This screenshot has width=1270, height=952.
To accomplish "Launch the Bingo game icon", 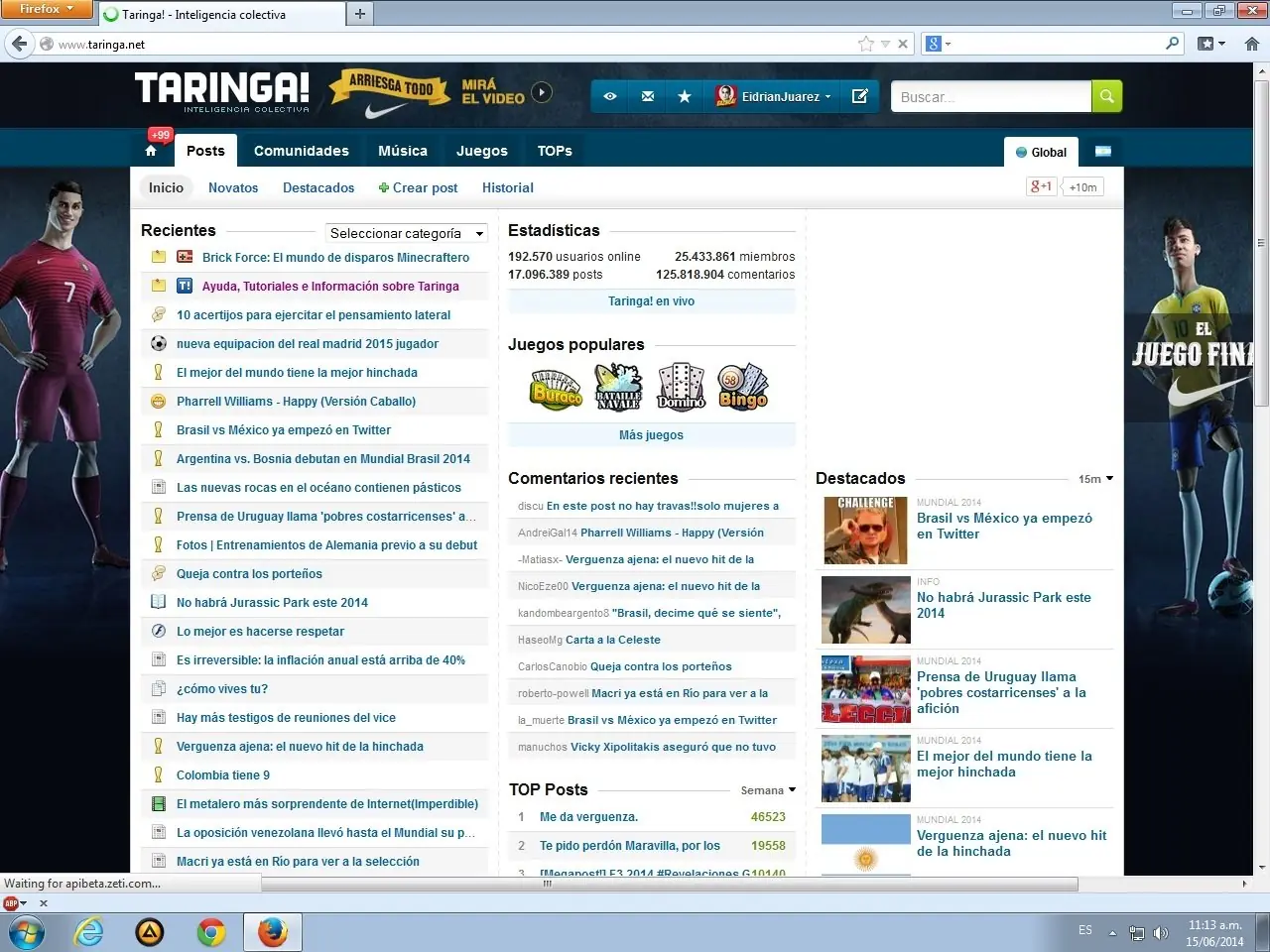I will [x=743, y=388].
